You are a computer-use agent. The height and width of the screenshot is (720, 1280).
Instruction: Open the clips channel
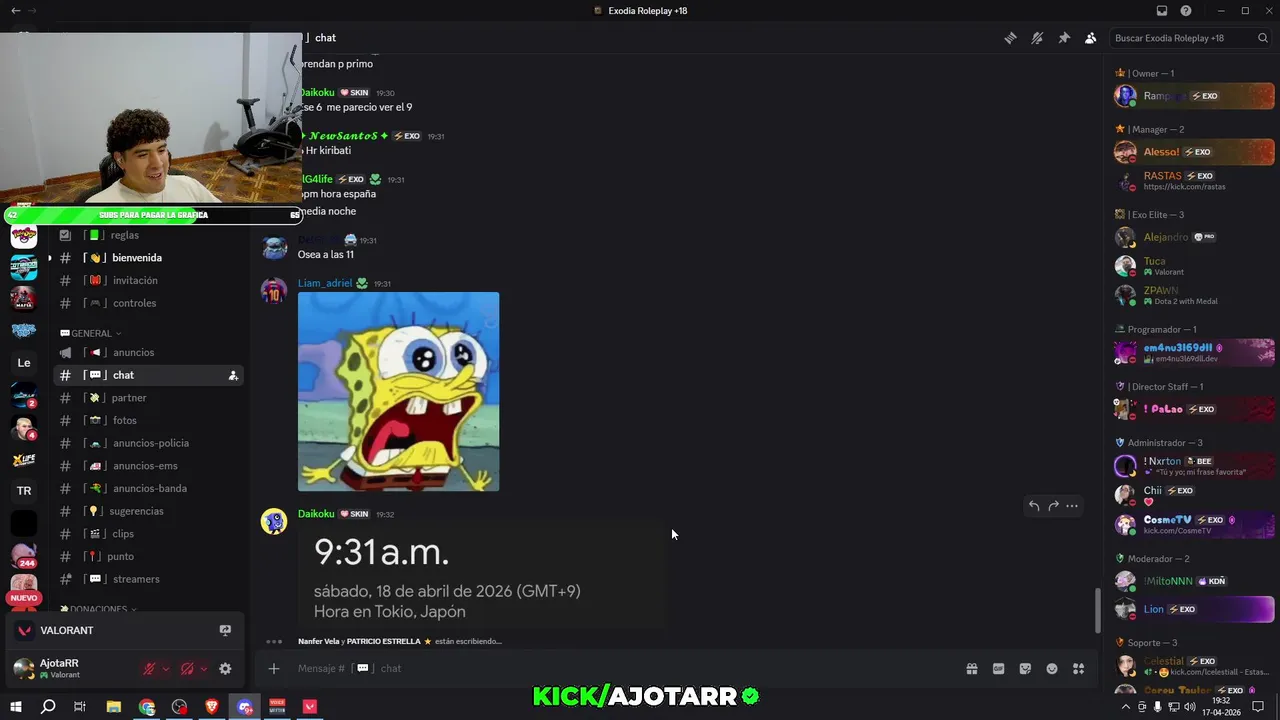pyautogui.click(x=148, y=534)
